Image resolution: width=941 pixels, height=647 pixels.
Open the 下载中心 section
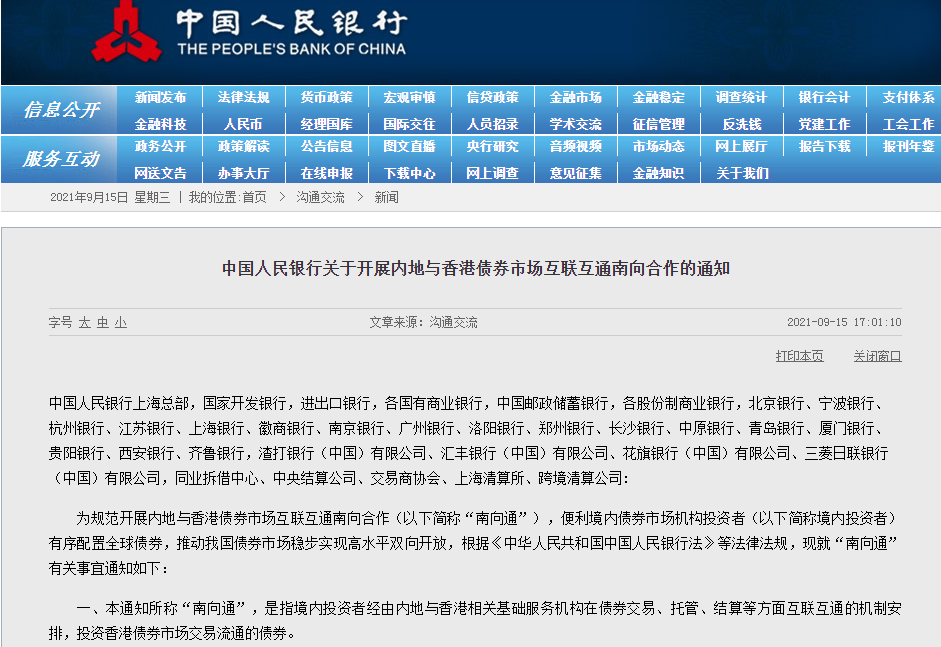coord(411,172)
